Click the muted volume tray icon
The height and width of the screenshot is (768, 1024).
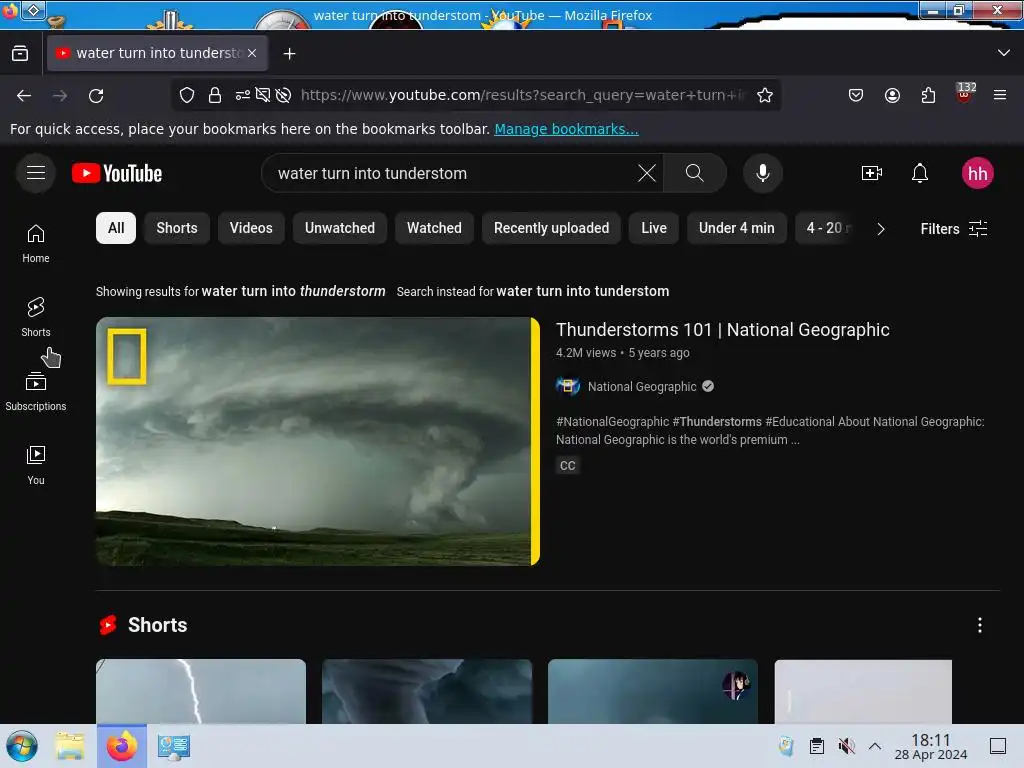tap(846, 746)
